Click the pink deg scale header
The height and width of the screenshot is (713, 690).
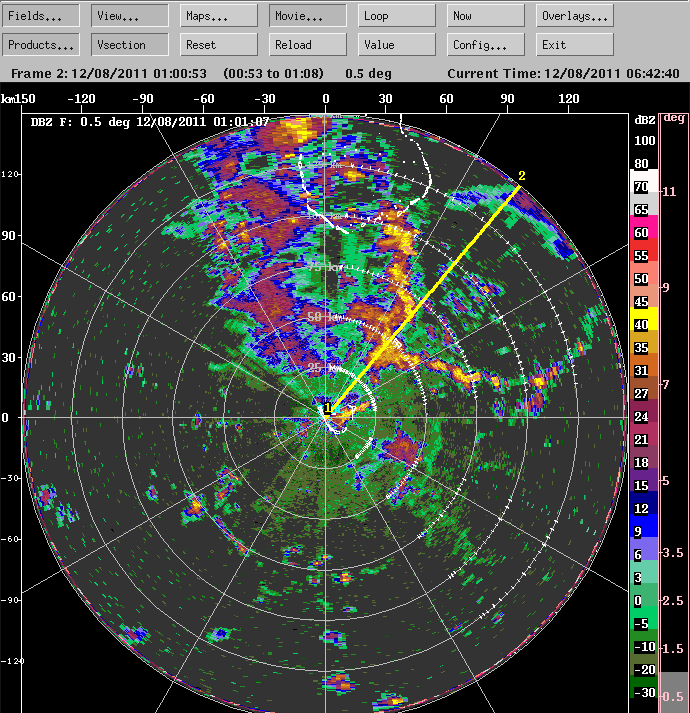(x=674, y=118)
